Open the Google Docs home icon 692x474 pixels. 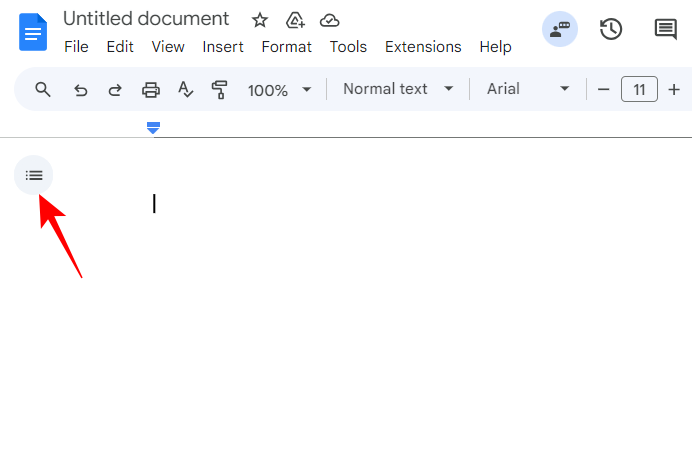[x=33, y=32]
